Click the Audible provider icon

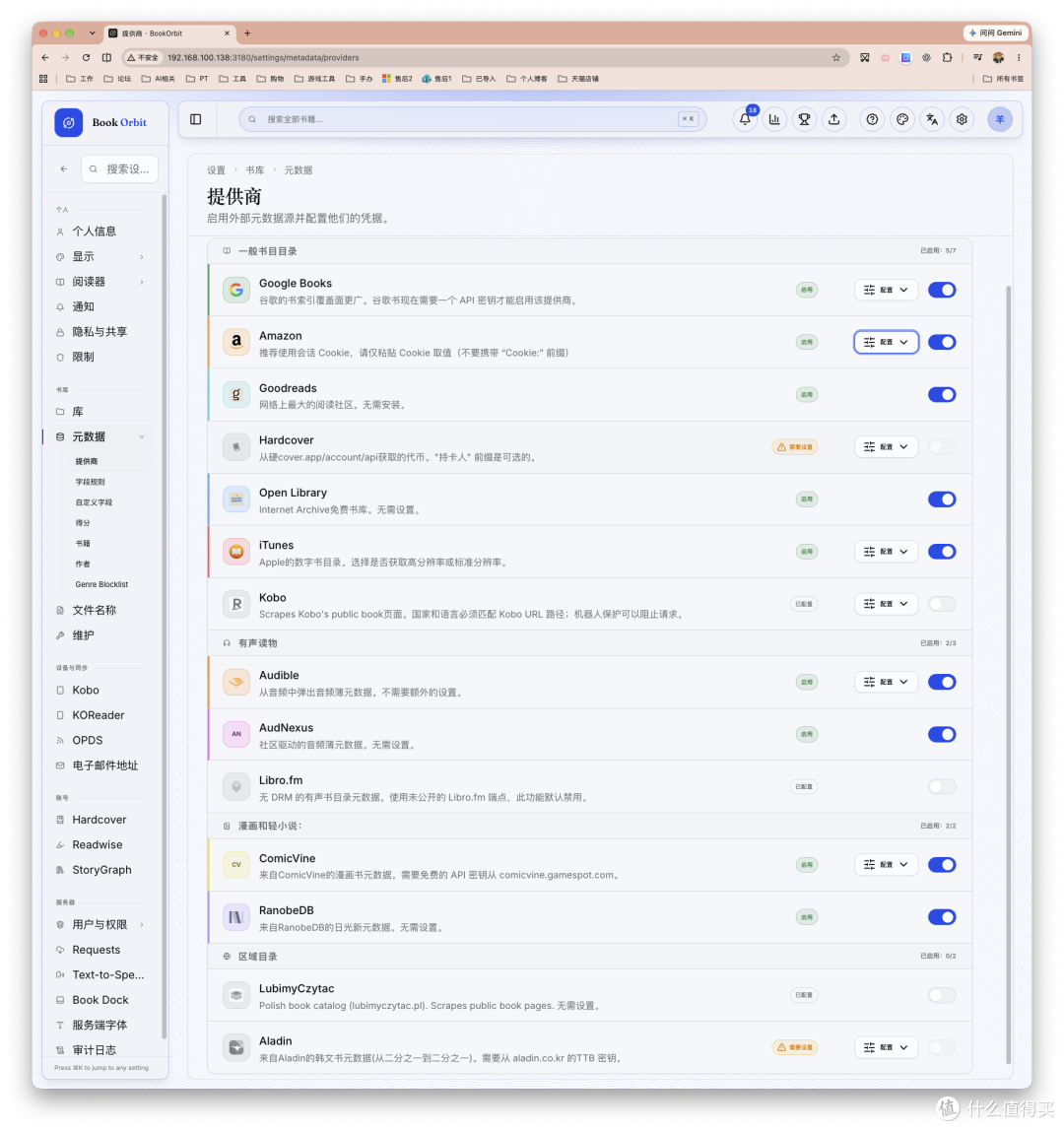point(235,682)
